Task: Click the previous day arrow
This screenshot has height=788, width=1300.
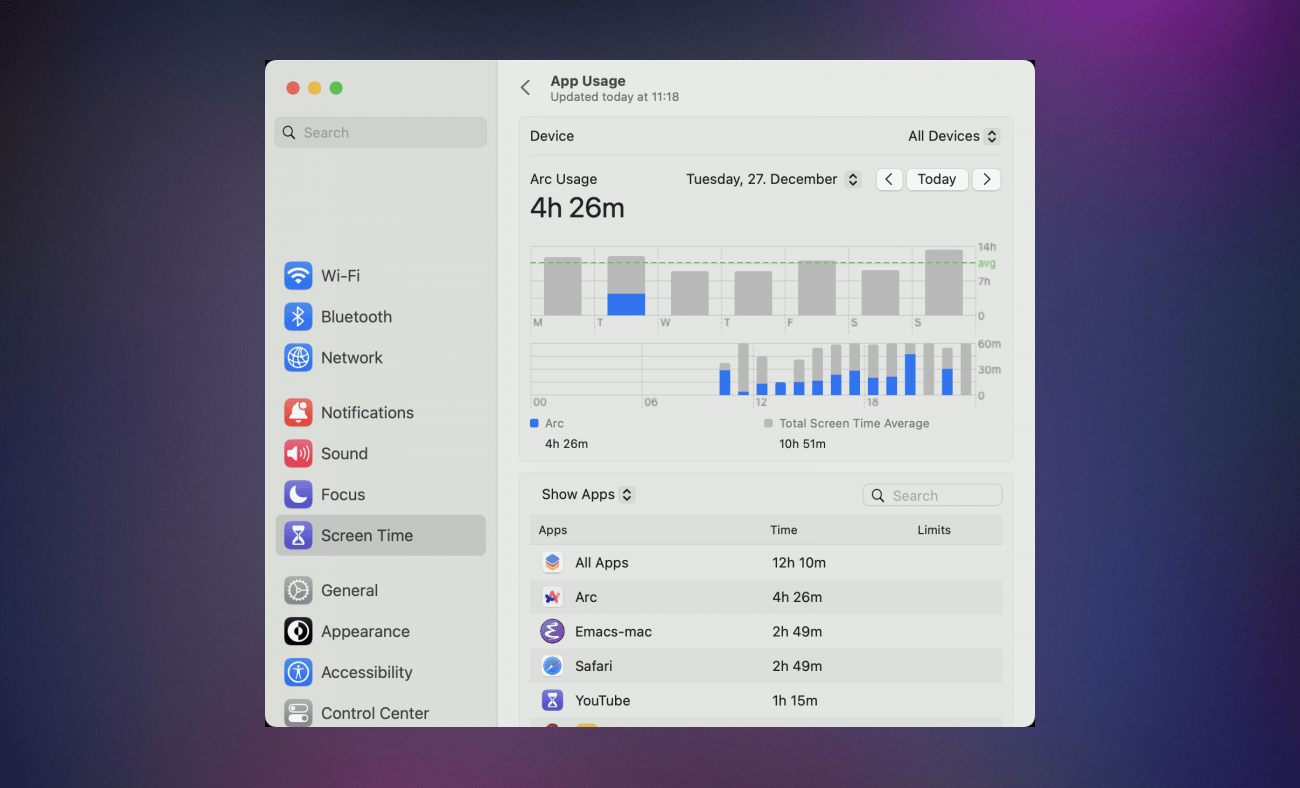Action: (889, 179)
